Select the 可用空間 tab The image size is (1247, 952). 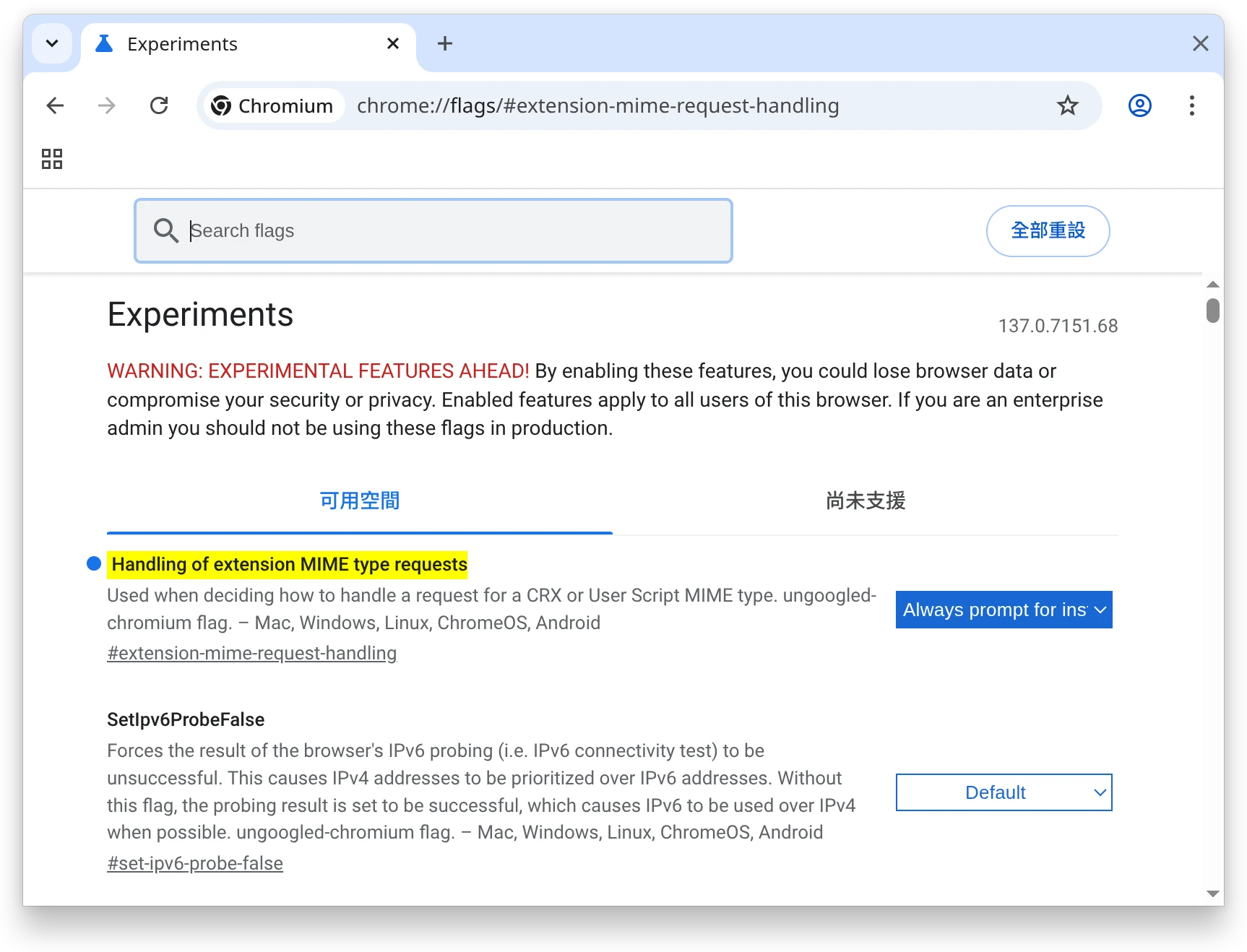(x=359, y=501)
